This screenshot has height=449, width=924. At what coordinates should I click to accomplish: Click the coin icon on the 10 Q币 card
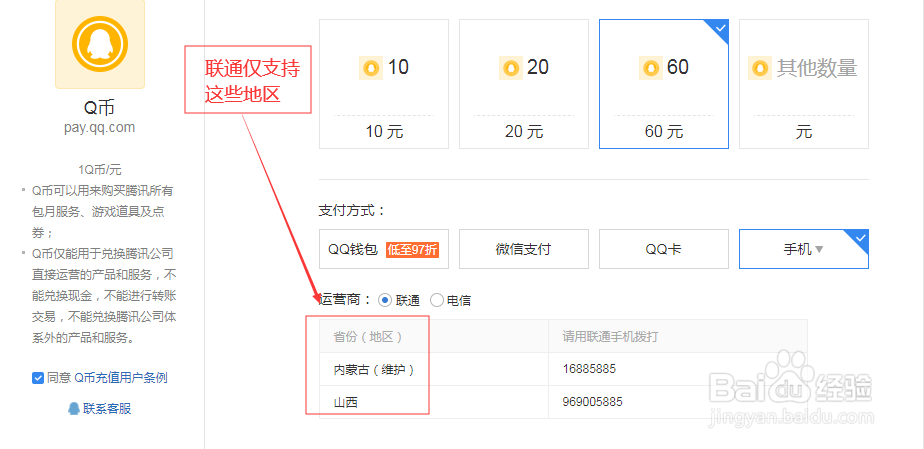point(371,68)
